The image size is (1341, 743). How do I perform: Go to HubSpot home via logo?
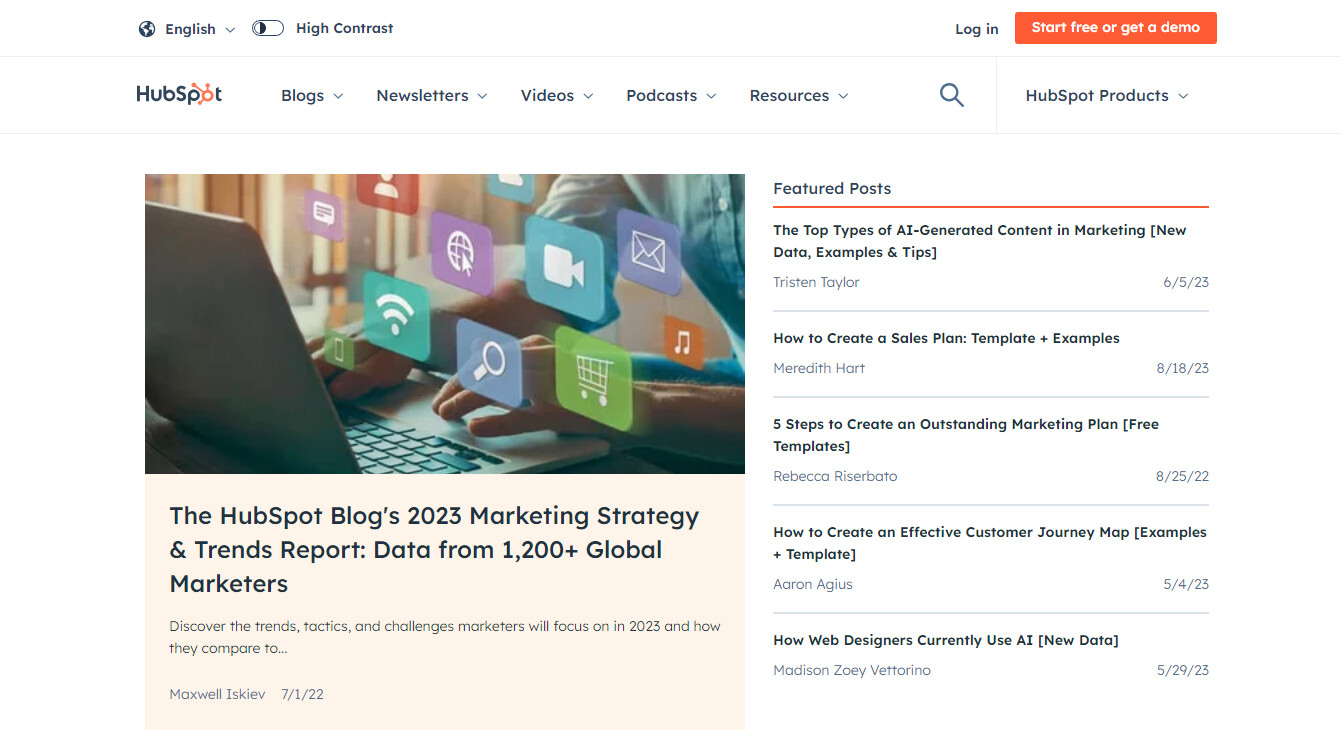coord(179,94)
